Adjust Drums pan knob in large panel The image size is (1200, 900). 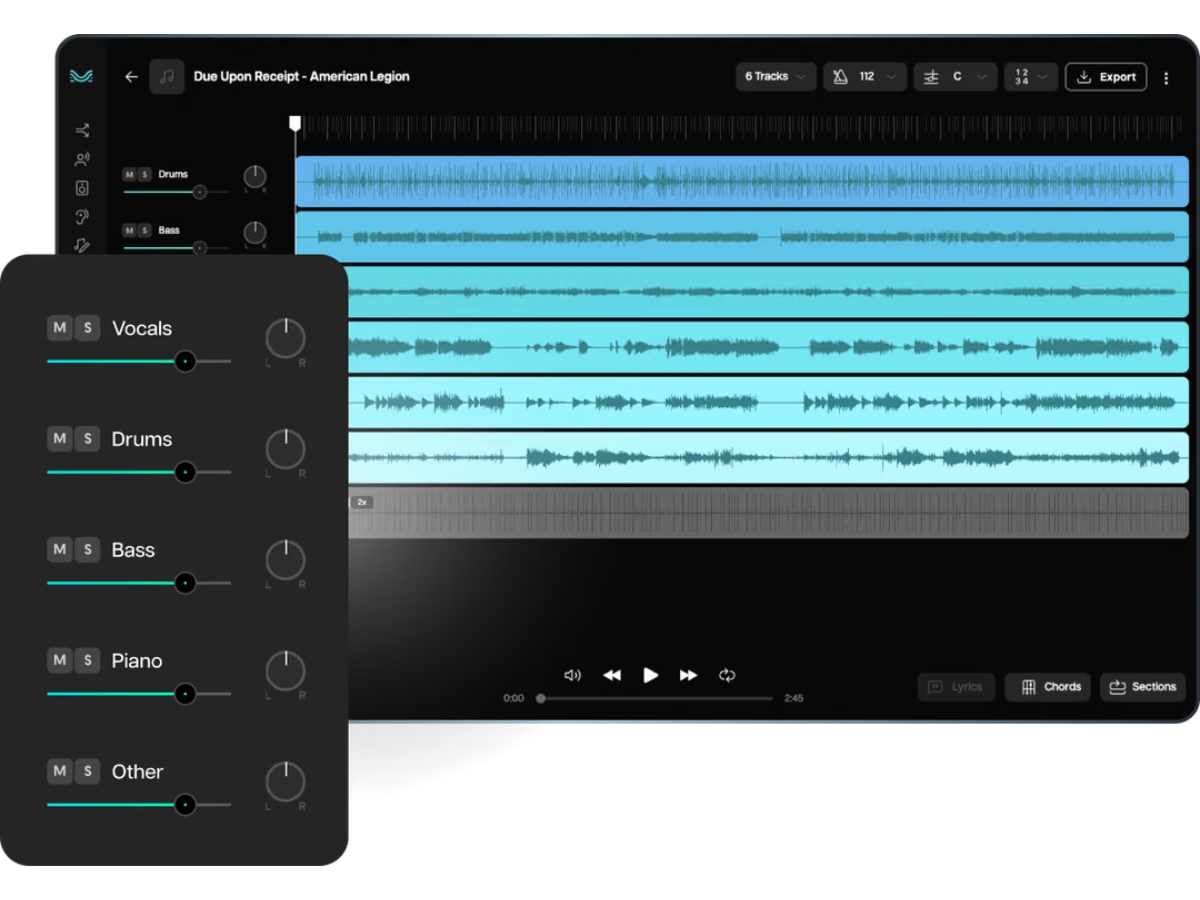point(286,450)
